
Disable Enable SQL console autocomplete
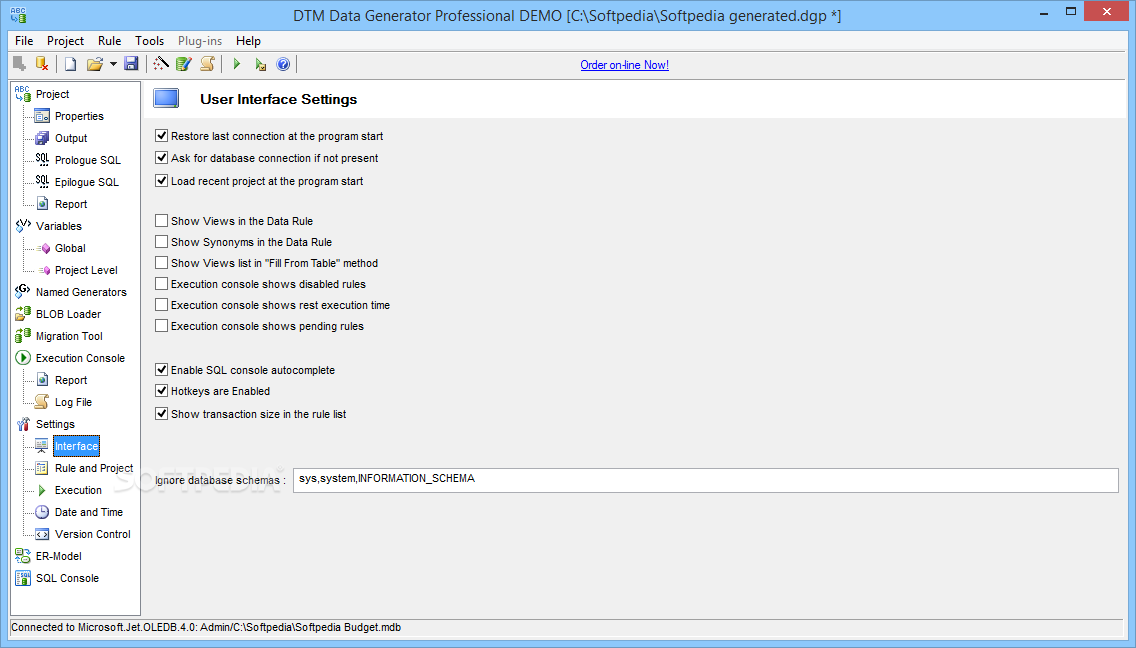tap(162, 370)
